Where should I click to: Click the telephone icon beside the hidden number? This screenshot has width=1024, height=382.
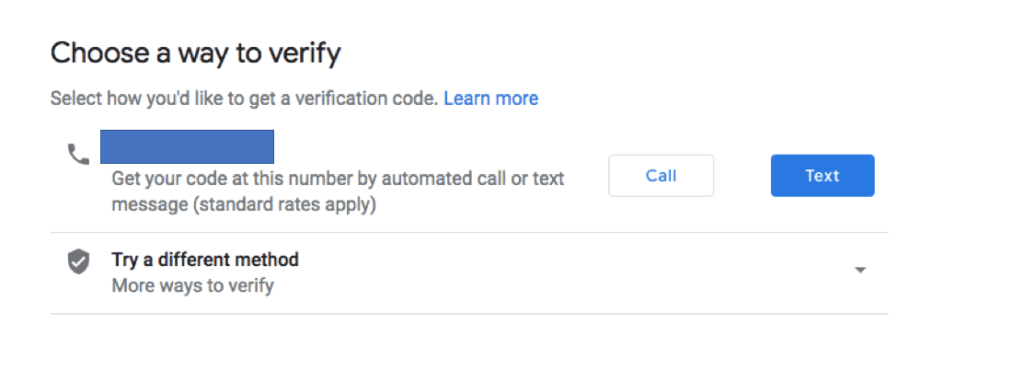click(78, 154)
